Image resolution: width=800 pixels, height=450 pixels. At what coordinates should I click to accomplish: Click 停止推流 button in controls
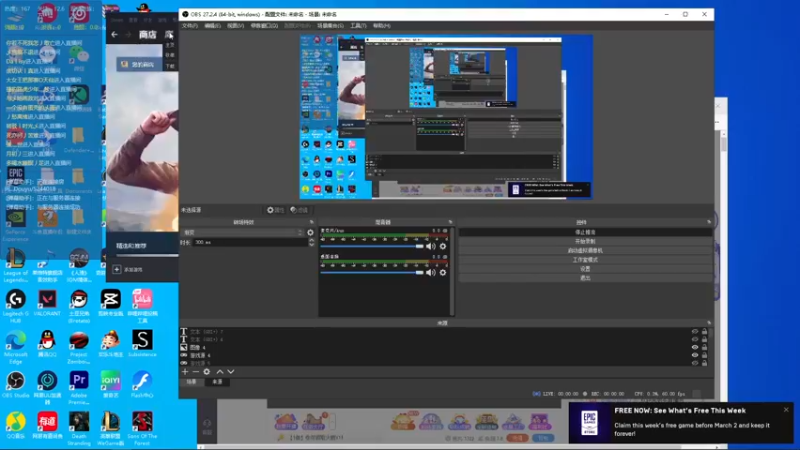[x=585, y=232]
